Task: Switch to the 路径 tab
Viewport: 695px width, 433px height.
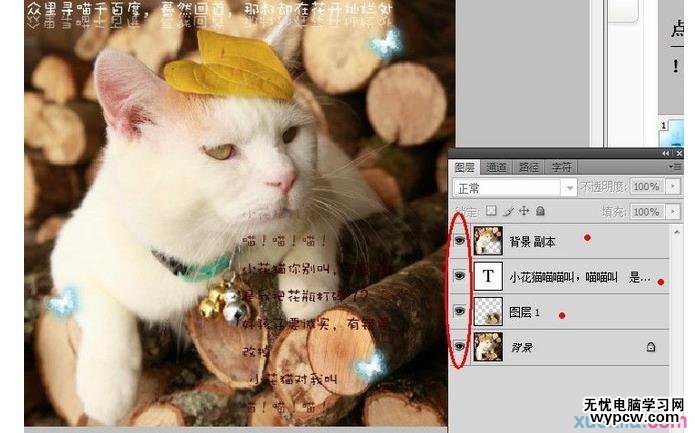Action: pyautogui.click(x=528, y=168)
